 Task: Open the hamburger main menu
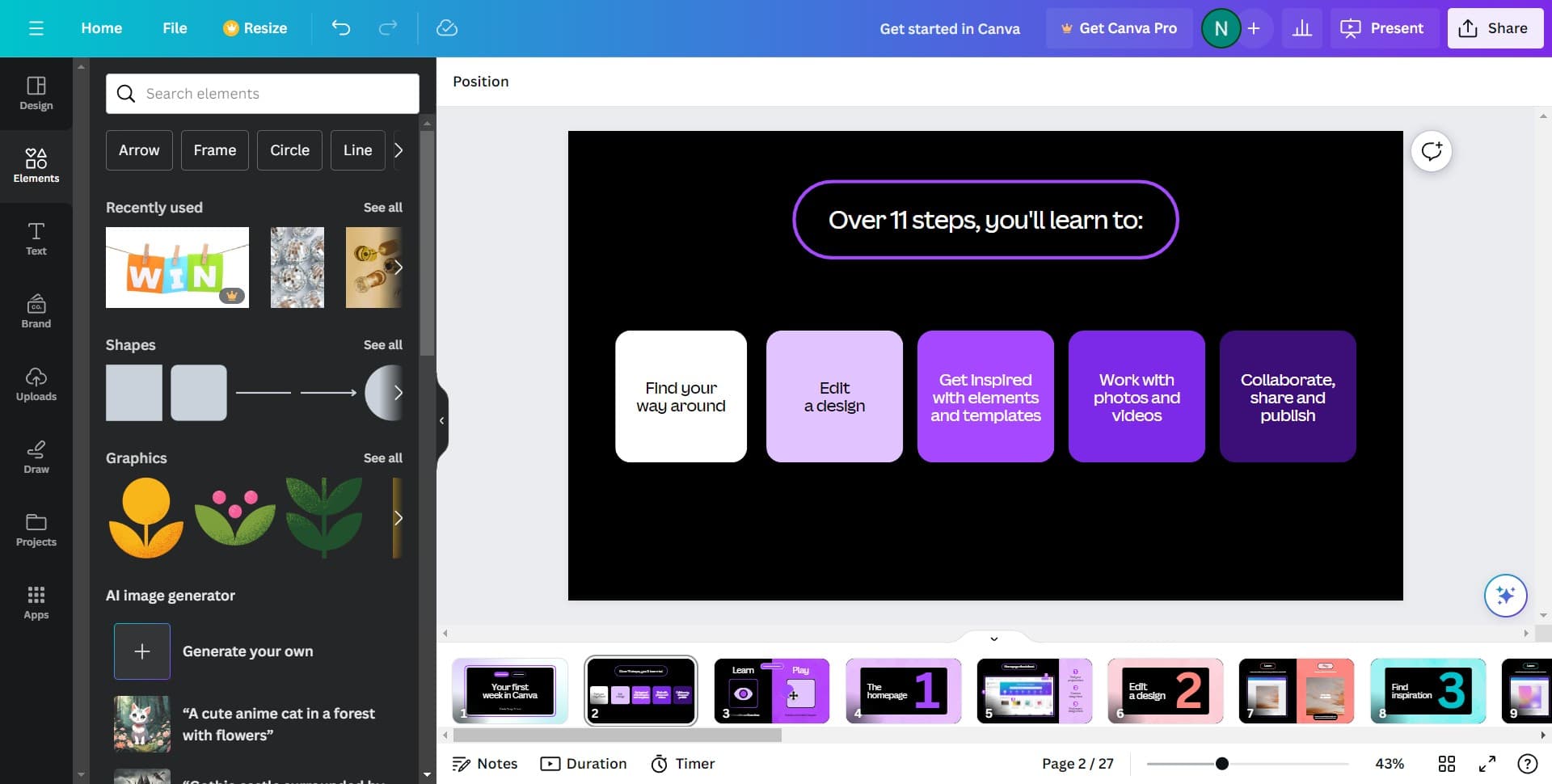pos(36,28)
